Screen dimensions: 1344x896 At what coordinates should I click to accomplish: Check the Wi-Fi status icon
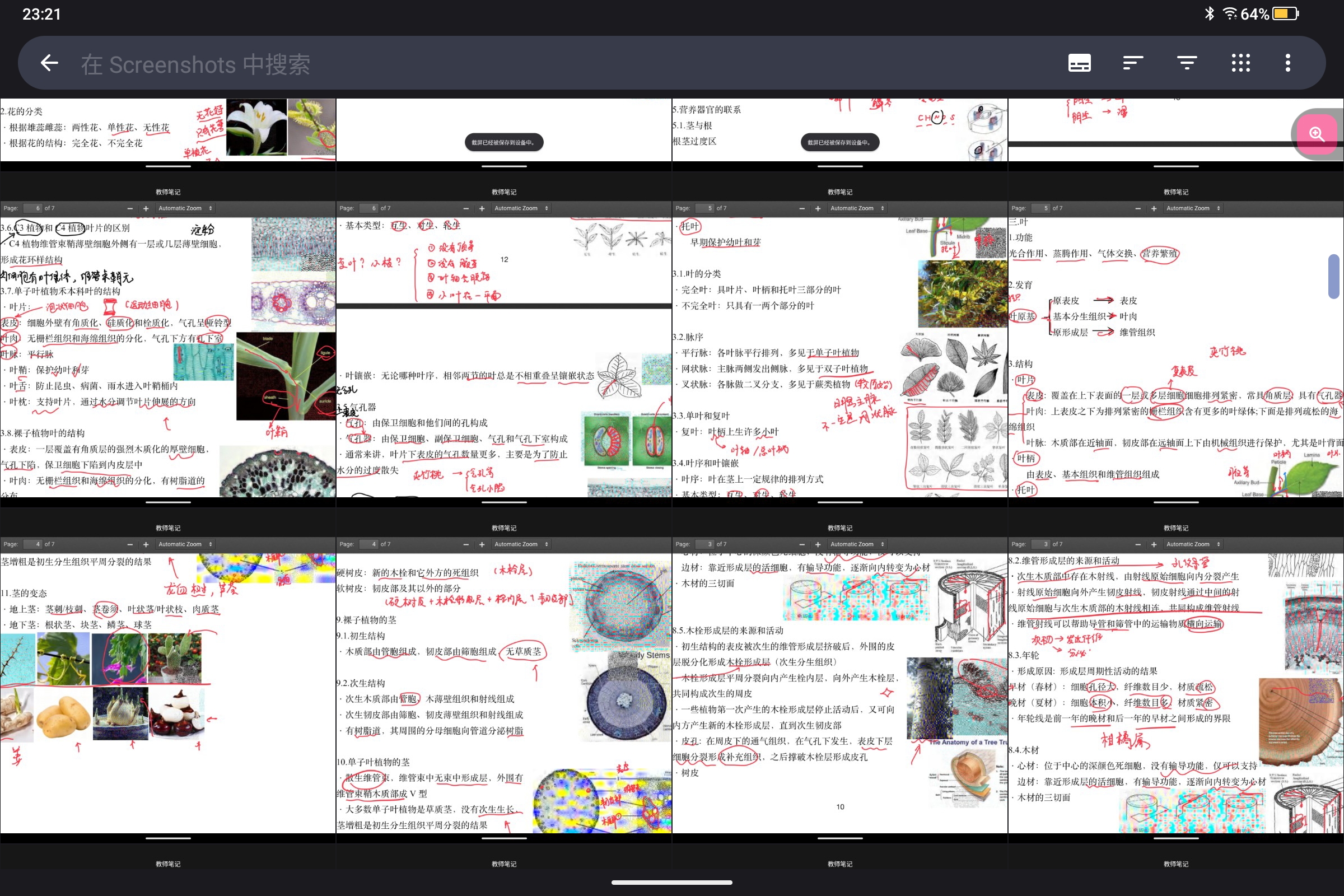tap(1229, 13)
